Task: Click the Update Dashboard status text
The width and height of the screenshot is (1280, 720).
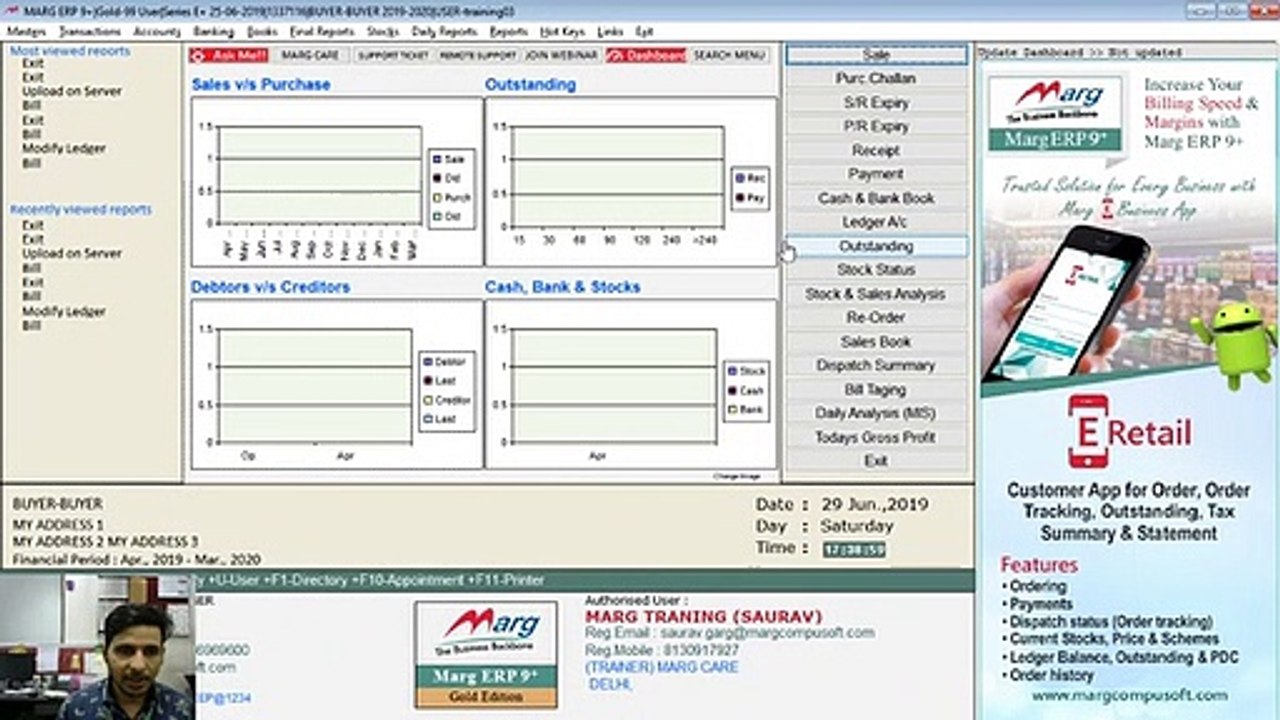Action: pyautogui.click(x=1080, y=52)
